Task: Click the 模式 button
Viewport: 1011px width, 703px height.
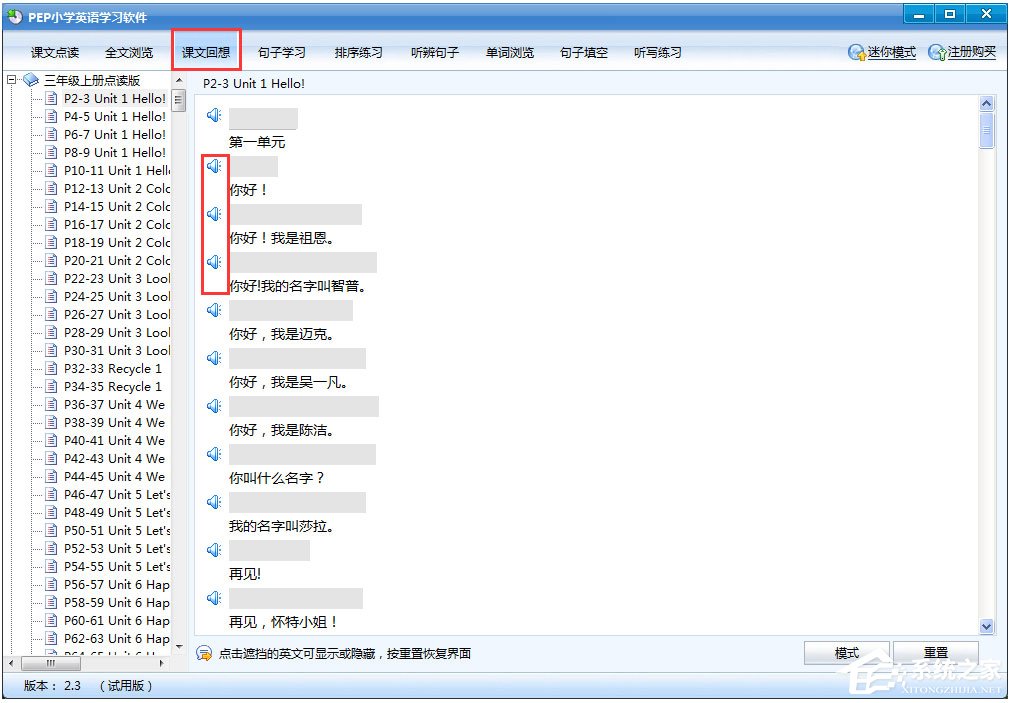Action: 847,651
